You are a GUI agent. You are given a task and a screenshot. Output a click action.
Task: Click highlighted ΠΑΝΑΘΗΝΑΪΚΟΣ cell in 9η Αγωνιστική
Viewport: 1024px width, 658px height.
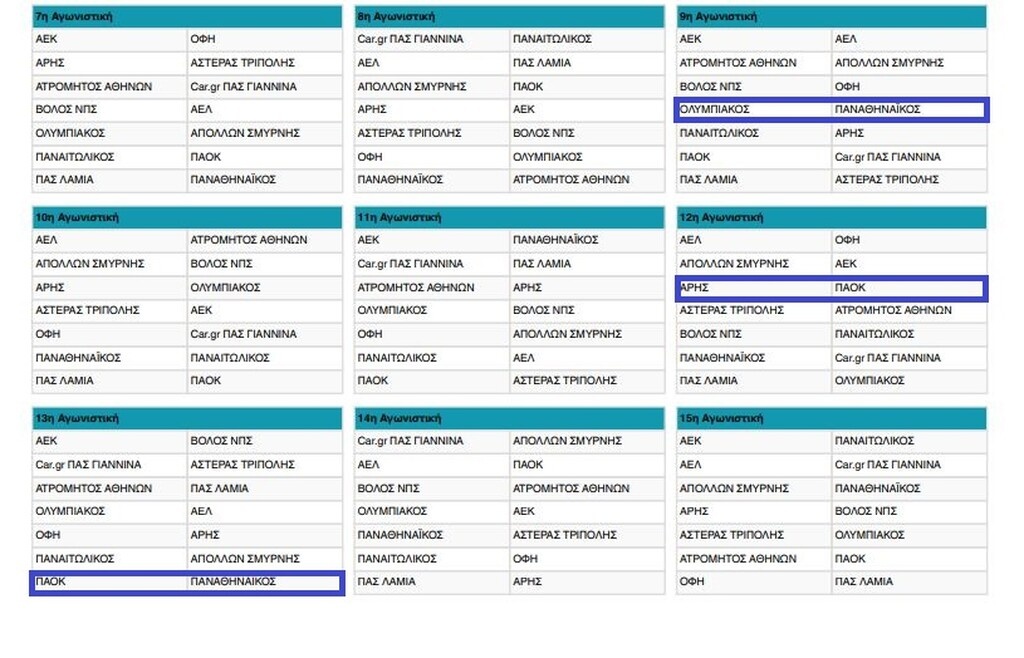[908, 109]
